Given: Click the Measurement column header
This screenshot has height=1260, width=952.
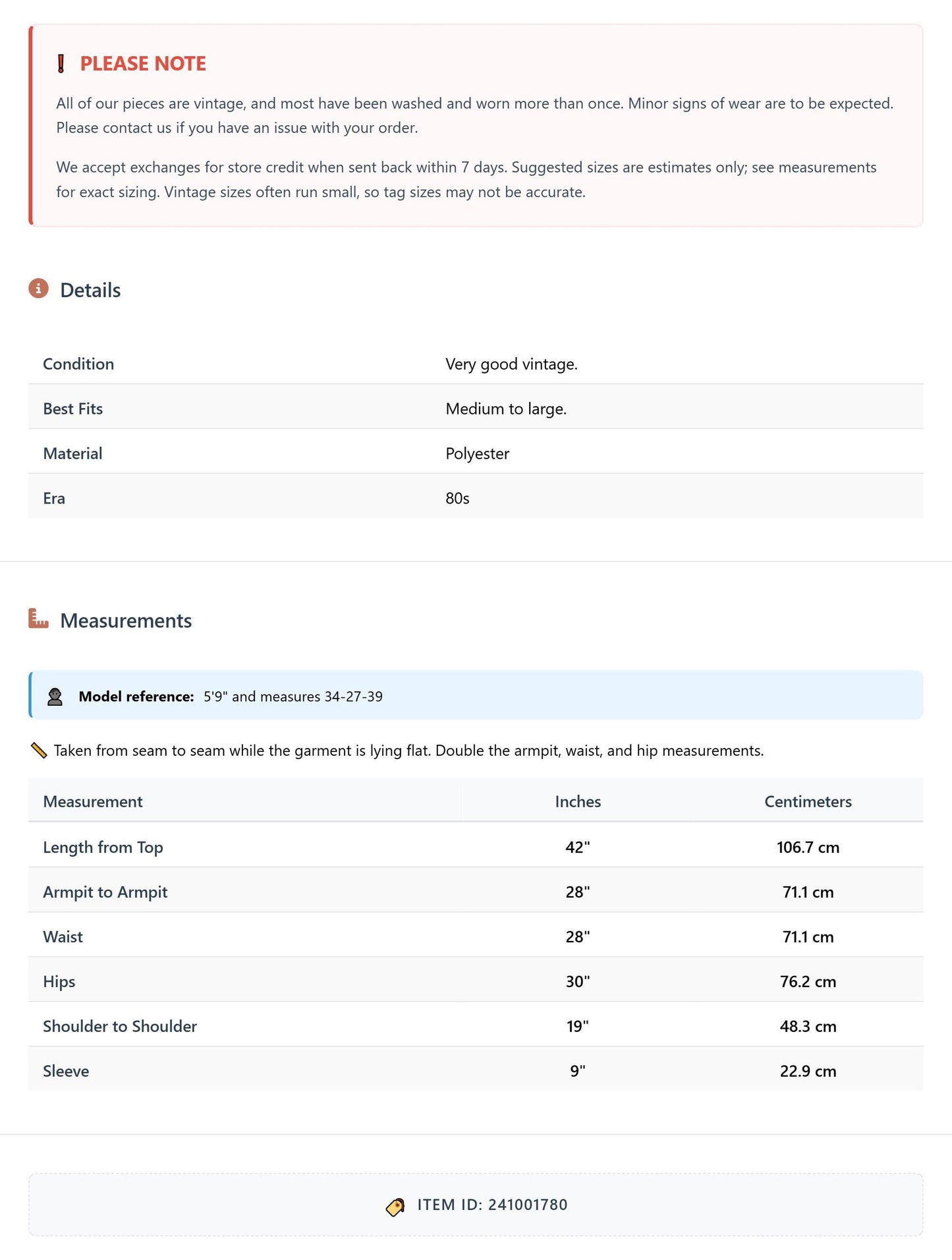Looking at the screenshot, I should [x=93, y=801].
